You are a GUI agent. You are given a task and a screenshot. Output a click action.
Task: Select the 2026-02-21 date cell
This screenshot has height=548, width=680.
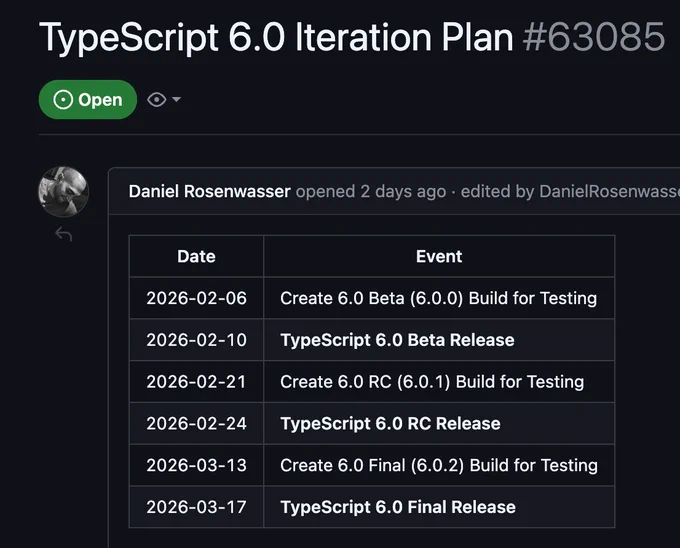click(196, 382)
